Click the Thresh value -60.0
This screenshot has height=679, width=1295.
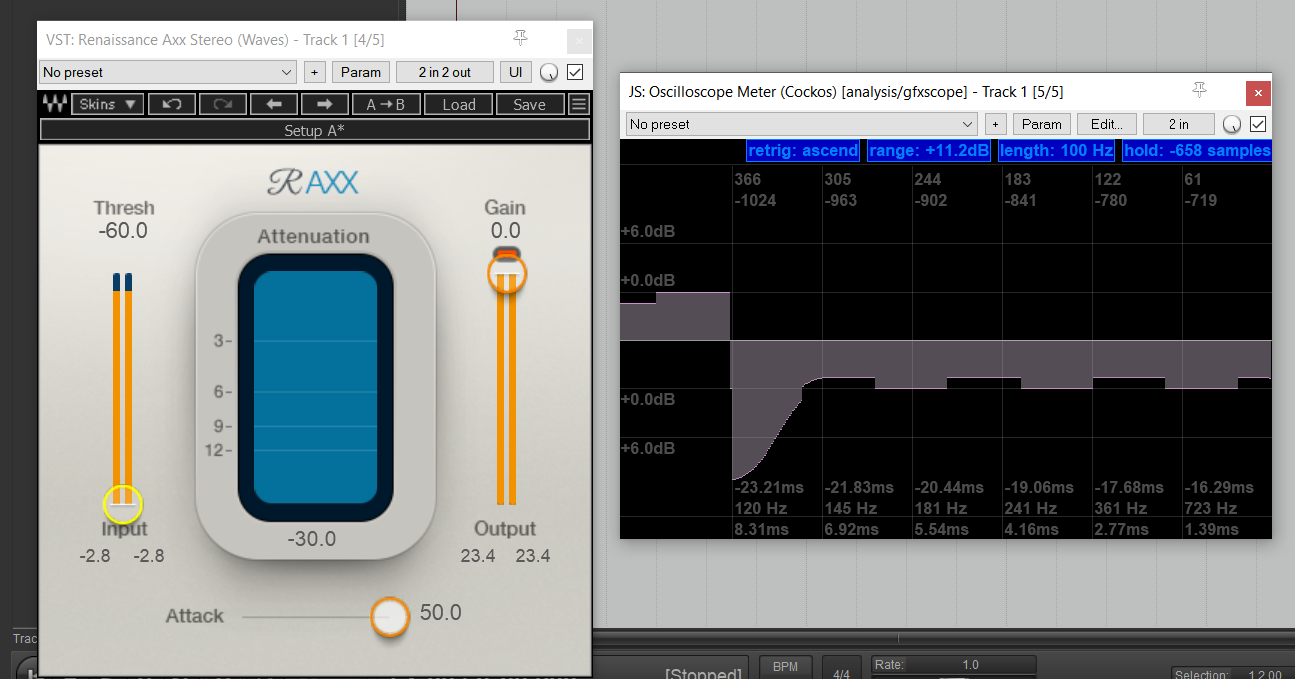click(123, 231)
